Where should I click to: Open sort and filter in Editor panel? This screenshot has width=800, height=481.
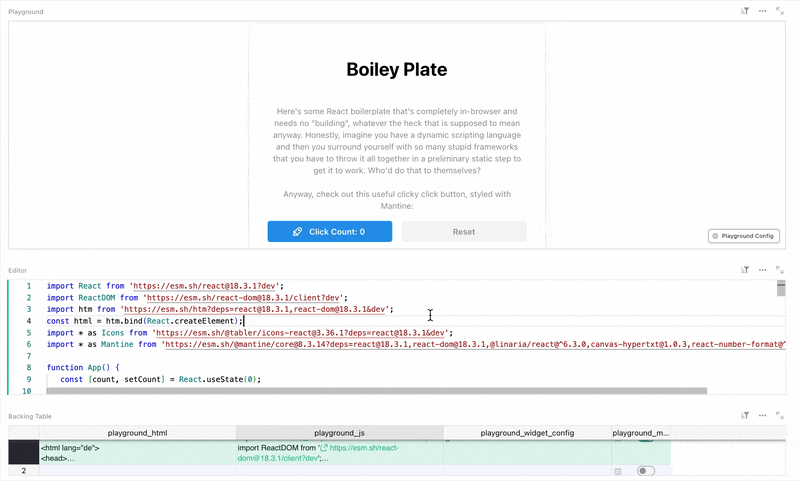click(x=745, y=270)
